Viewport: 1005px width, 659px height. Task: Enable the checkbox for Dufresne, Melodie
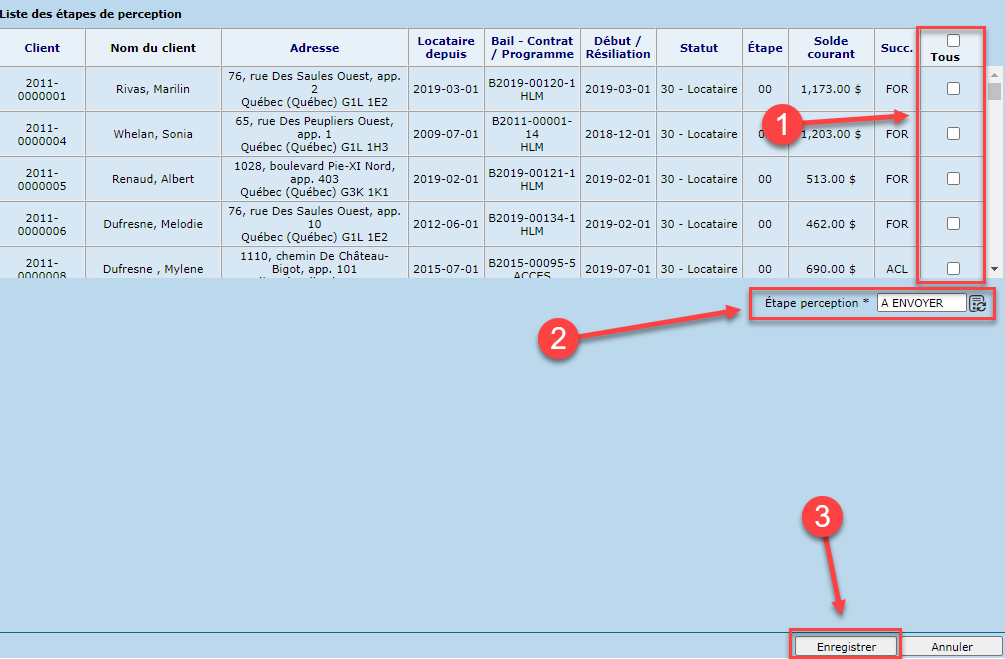(x=953, y=224)
